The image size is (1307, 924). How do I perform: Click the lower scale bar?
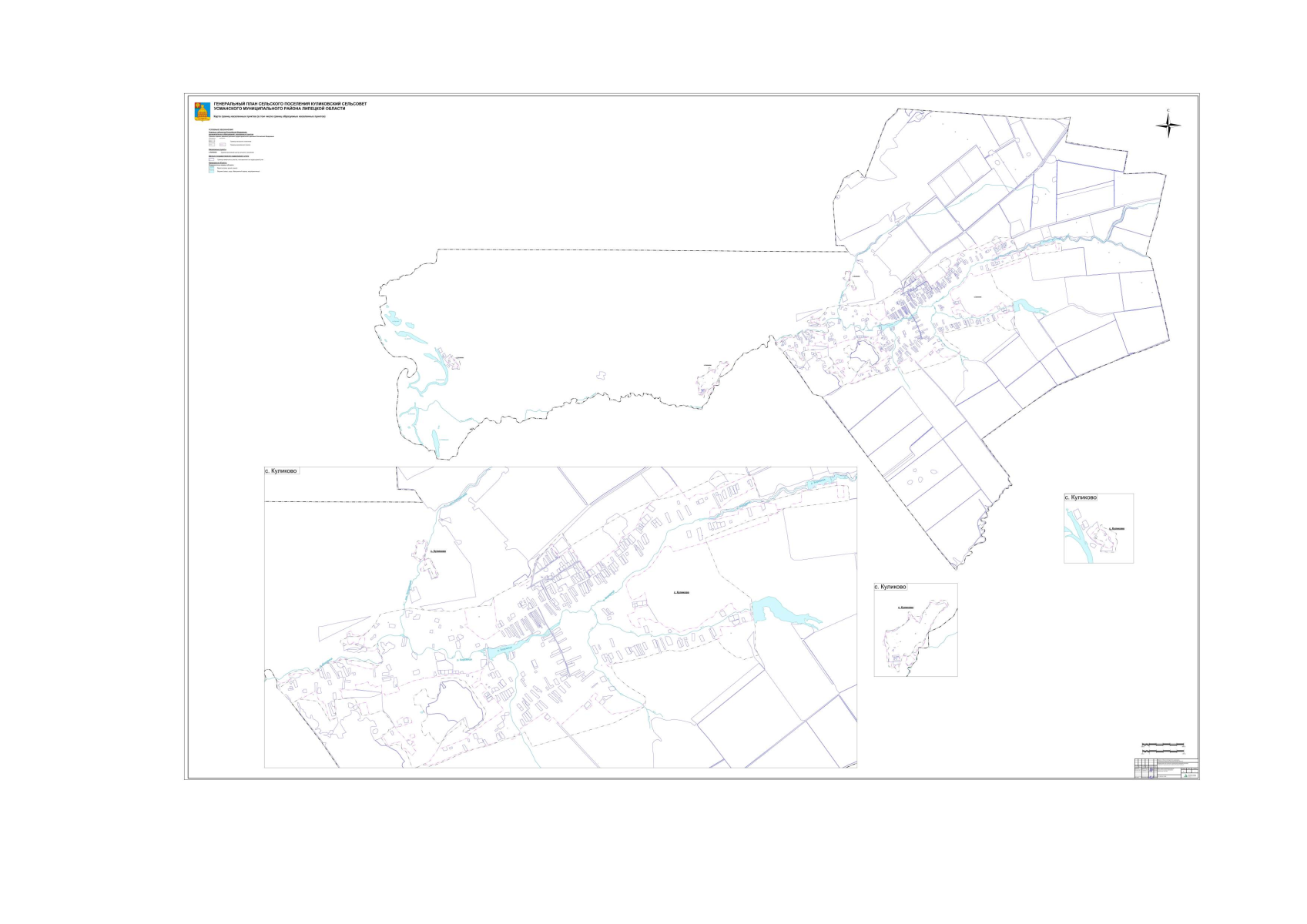[1162, 752]
